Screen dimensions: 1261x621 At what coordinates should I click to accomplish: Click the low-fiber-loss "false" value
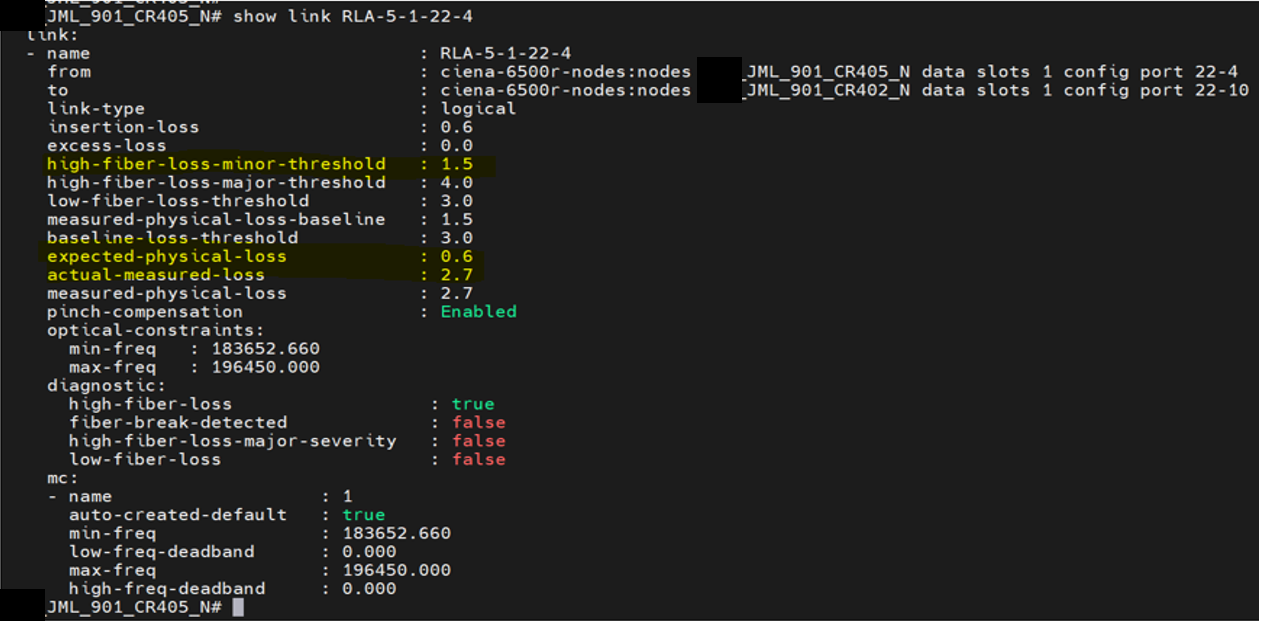[479, 459]
